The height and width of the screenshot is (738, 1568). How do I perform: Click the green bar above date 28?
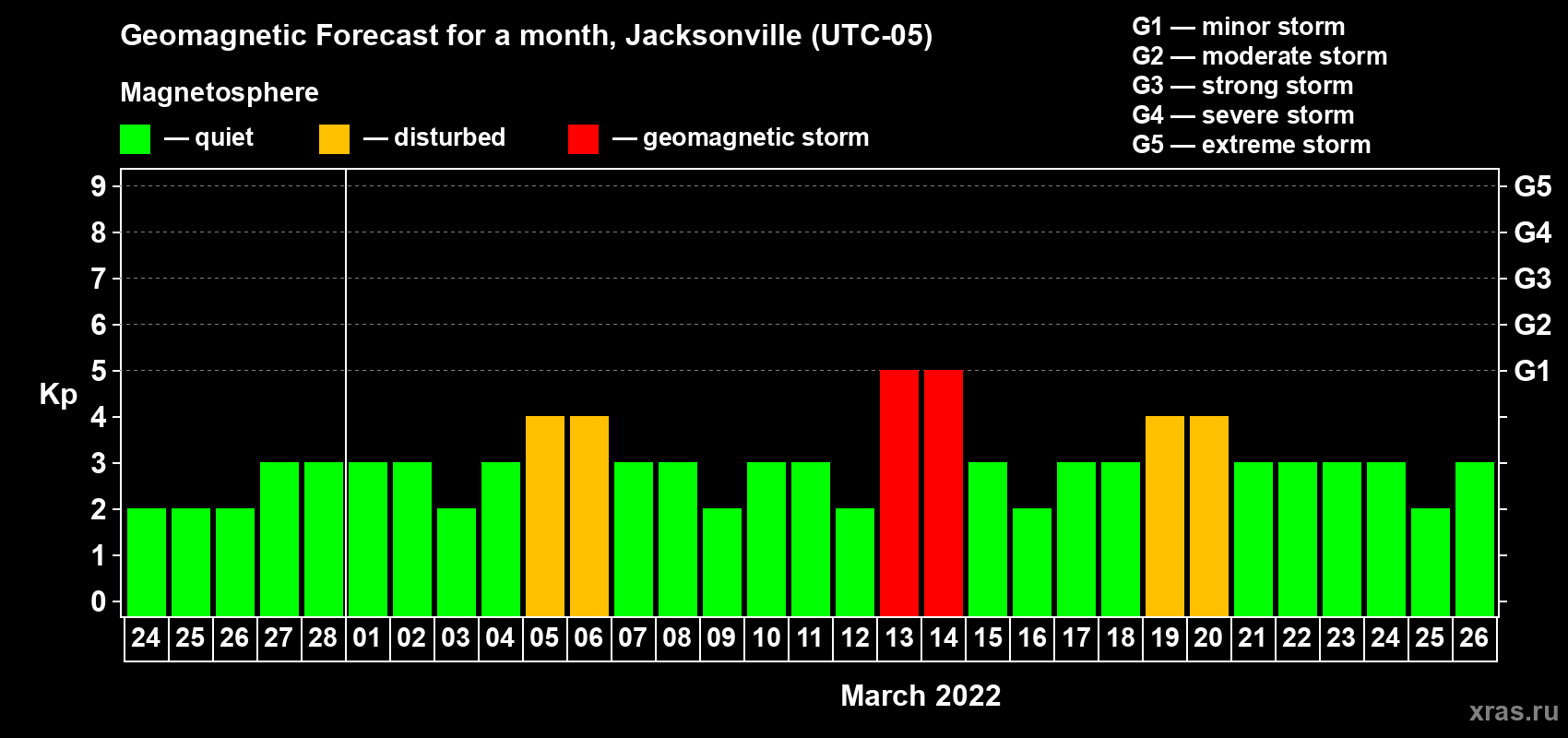point(324,539)
